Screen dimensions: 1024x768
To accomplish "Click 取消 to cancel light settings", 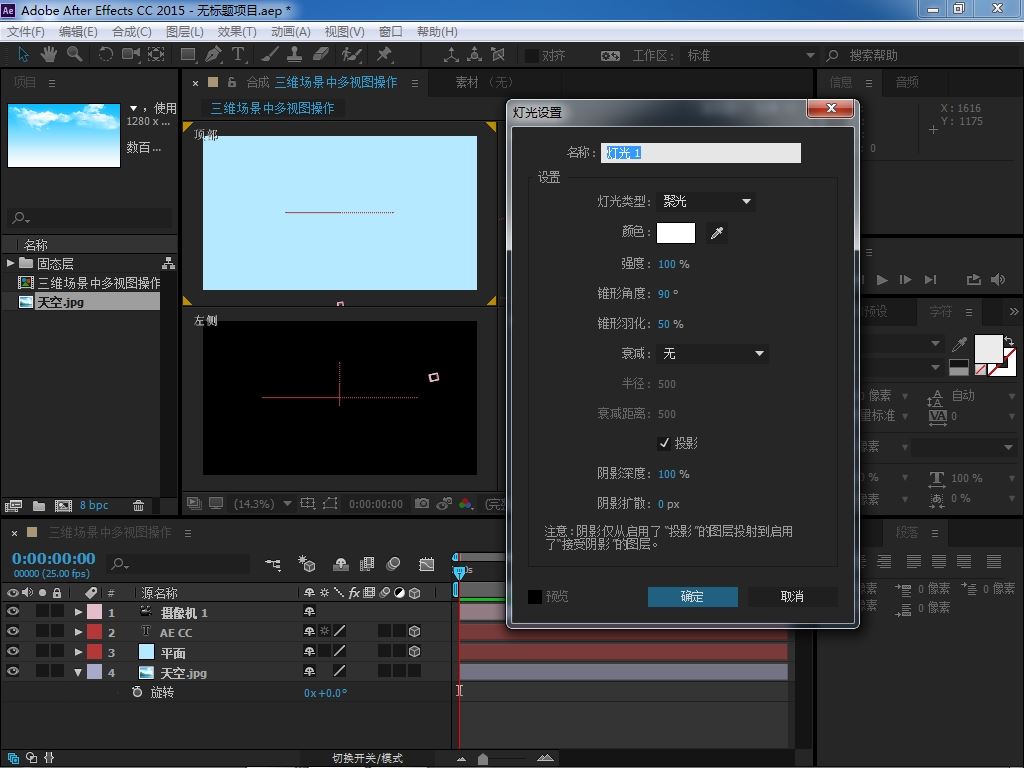I will pyautogui.click(x=792, y=597).
